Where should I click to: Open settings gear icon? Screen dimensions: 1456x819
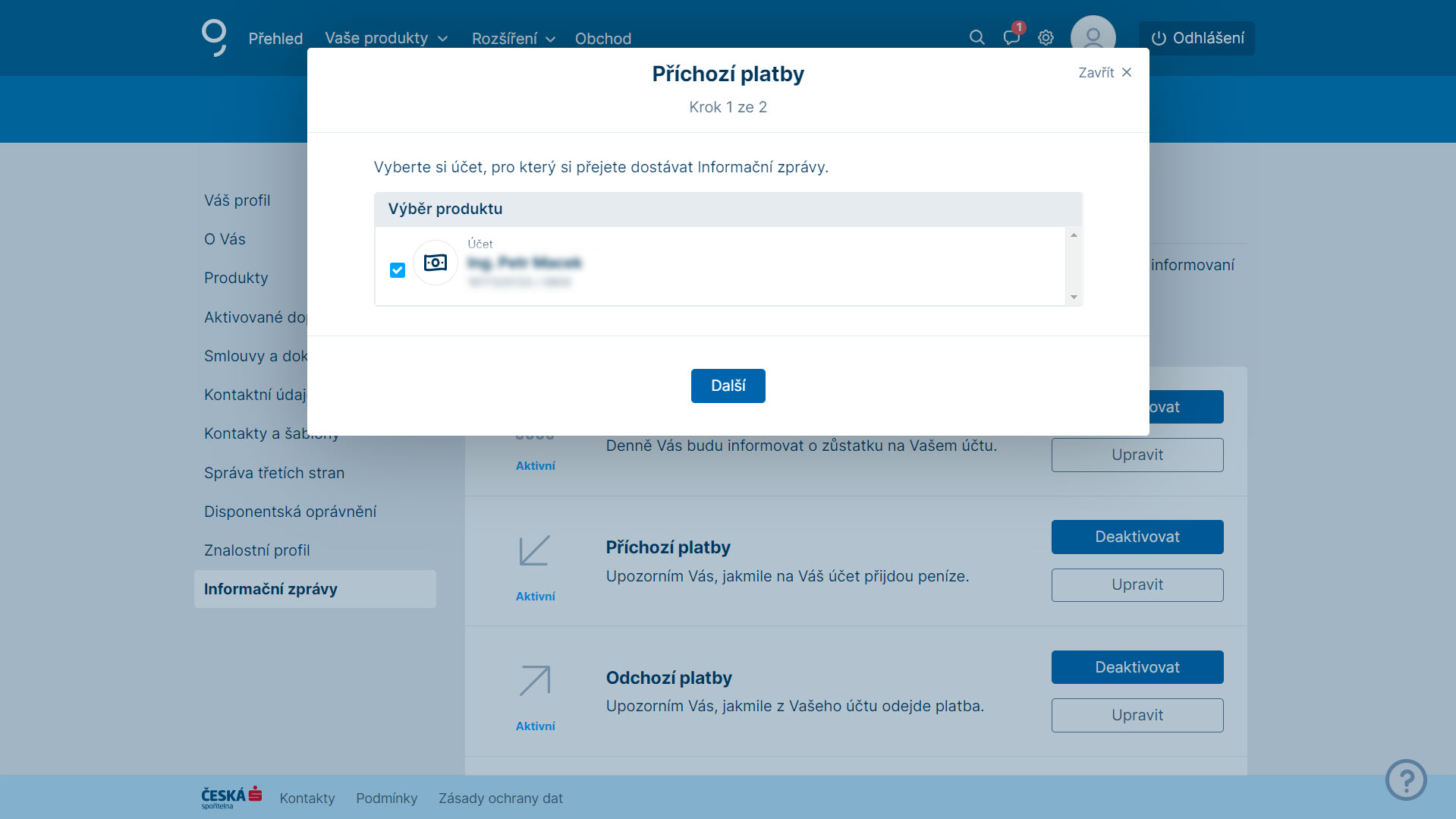(1046, 38)
